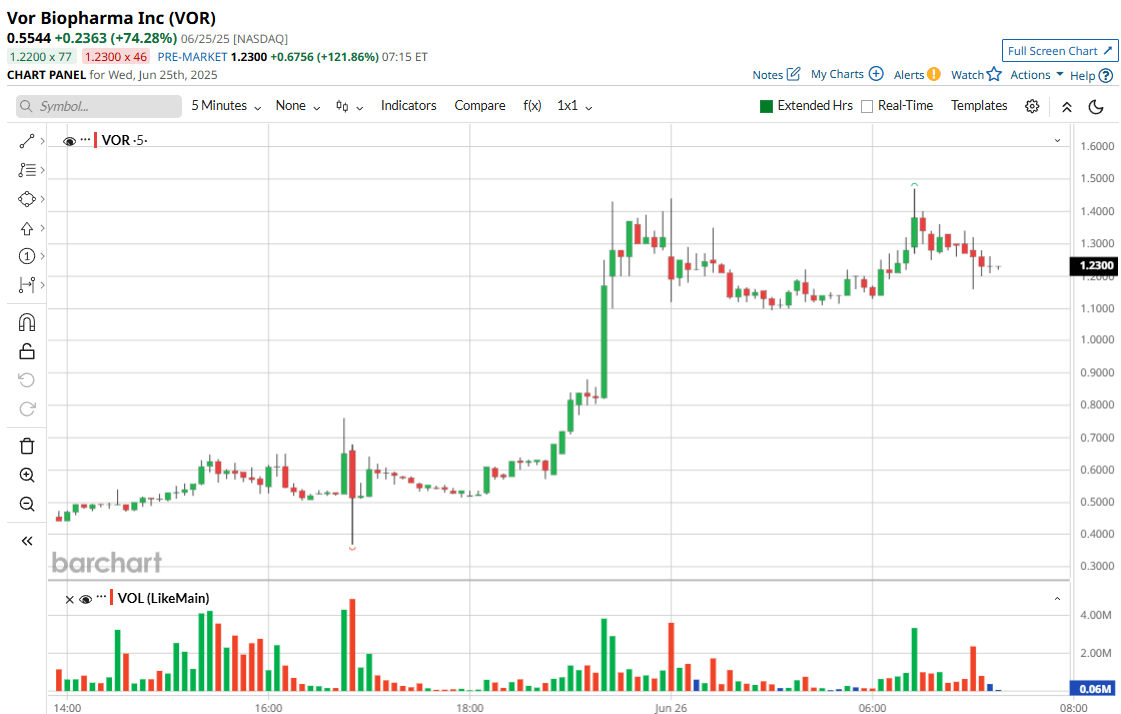
Task: Open chart settings gear
Action: coord(1032,106)
